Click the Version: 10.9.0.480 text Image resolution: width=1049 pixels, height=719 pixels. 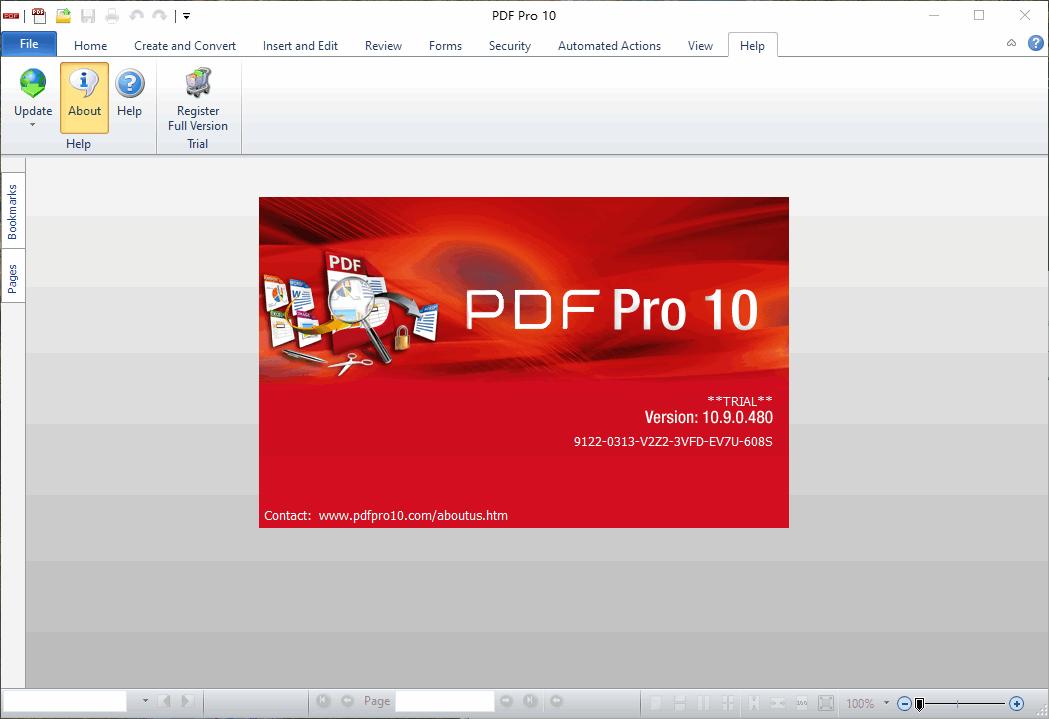click(x=708, y=417)
